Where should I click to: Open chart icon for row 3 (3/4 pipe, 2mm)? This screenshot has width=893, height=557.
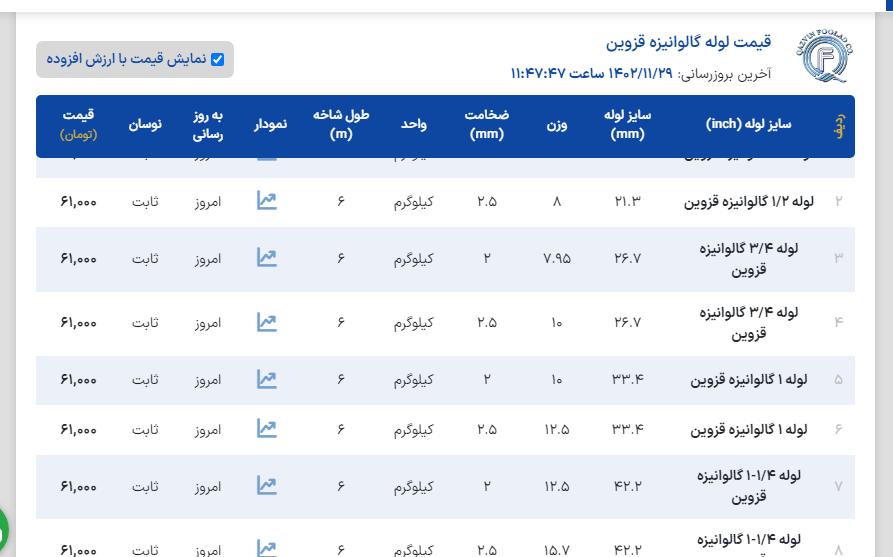point(266,258)
